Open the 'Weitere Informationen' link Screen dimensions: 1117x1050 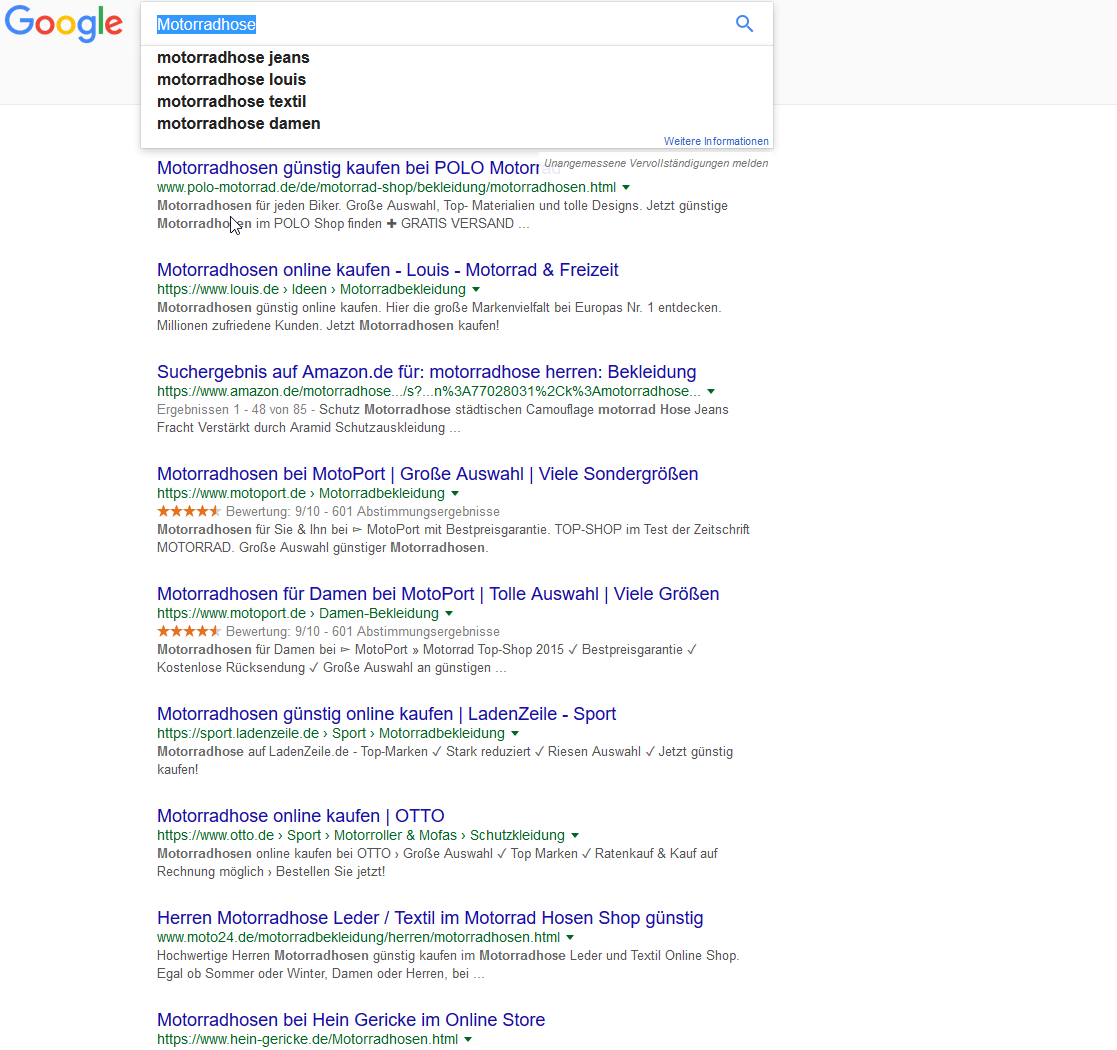(x=716, y=141)
